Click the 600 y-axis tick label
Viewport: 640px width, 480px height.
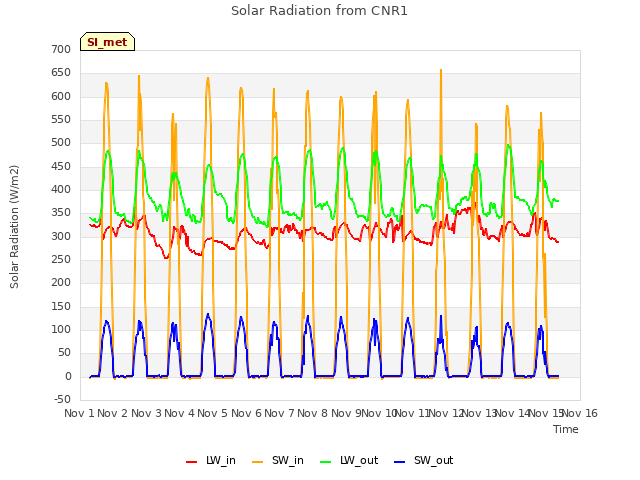61,96
